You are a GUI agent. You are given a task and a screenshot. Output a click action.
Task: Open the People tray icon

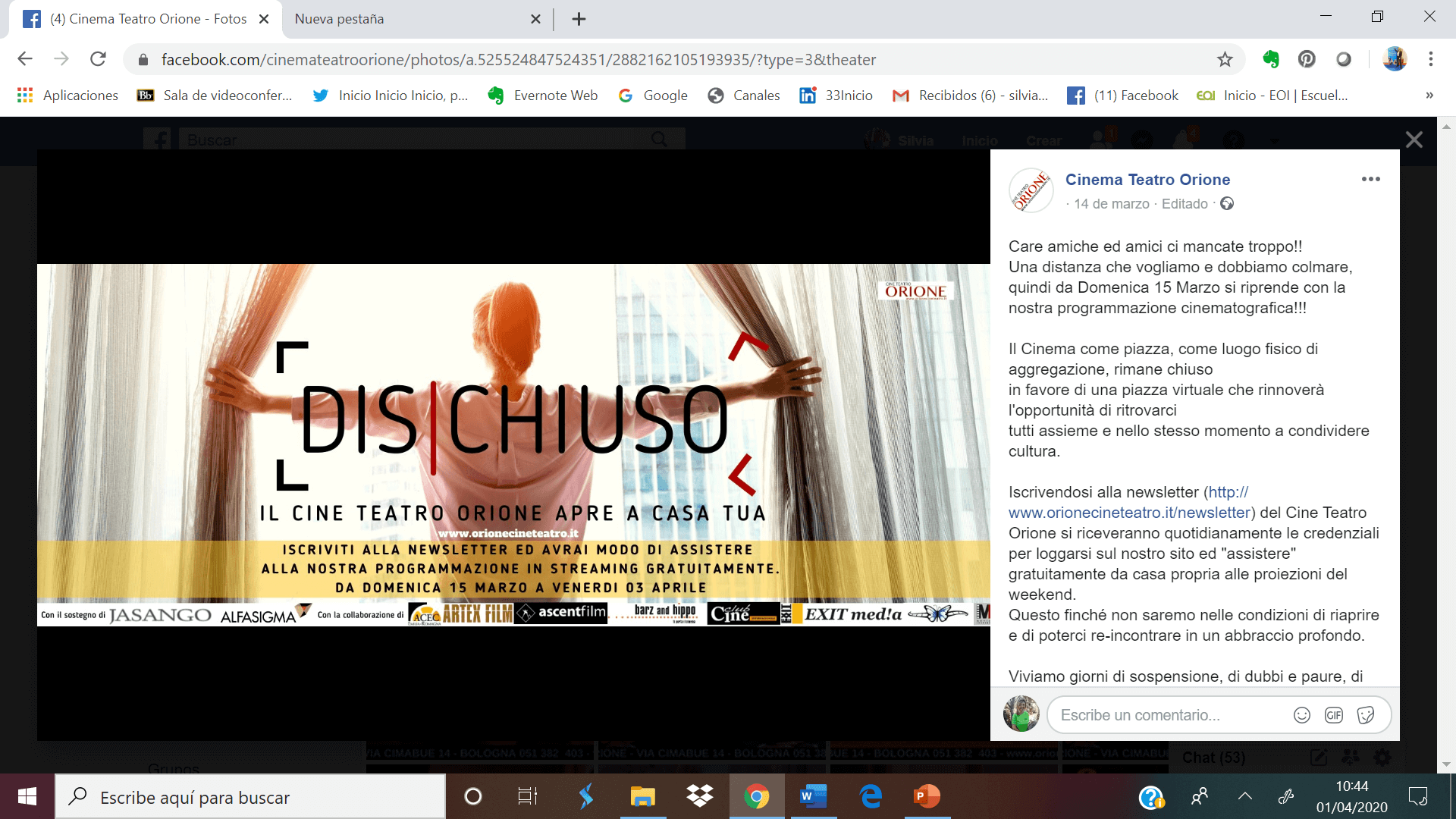[x=1200, y=796]
